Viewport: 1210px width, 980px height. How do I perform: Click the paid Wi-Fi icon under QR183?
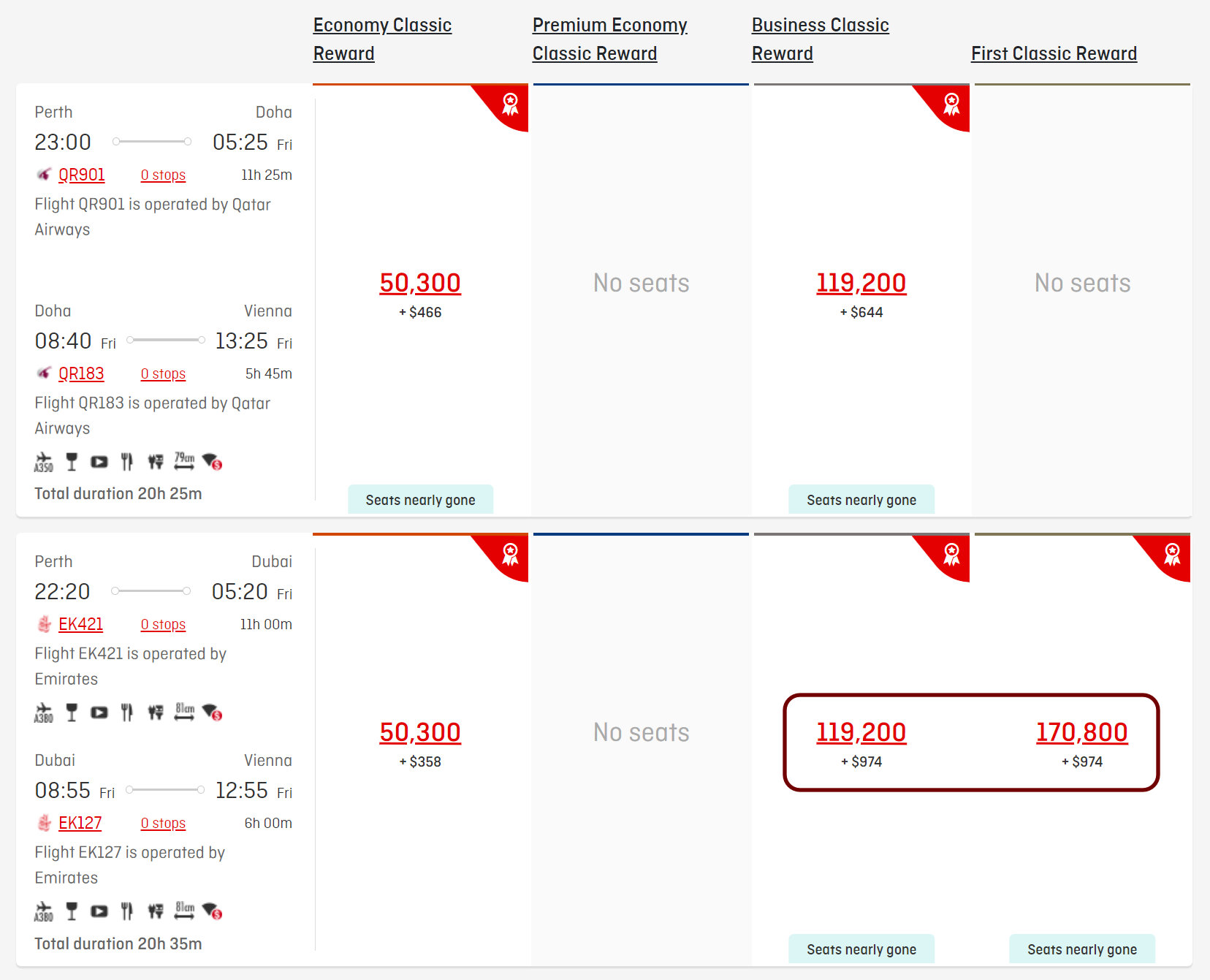click(x=213, y=462)
